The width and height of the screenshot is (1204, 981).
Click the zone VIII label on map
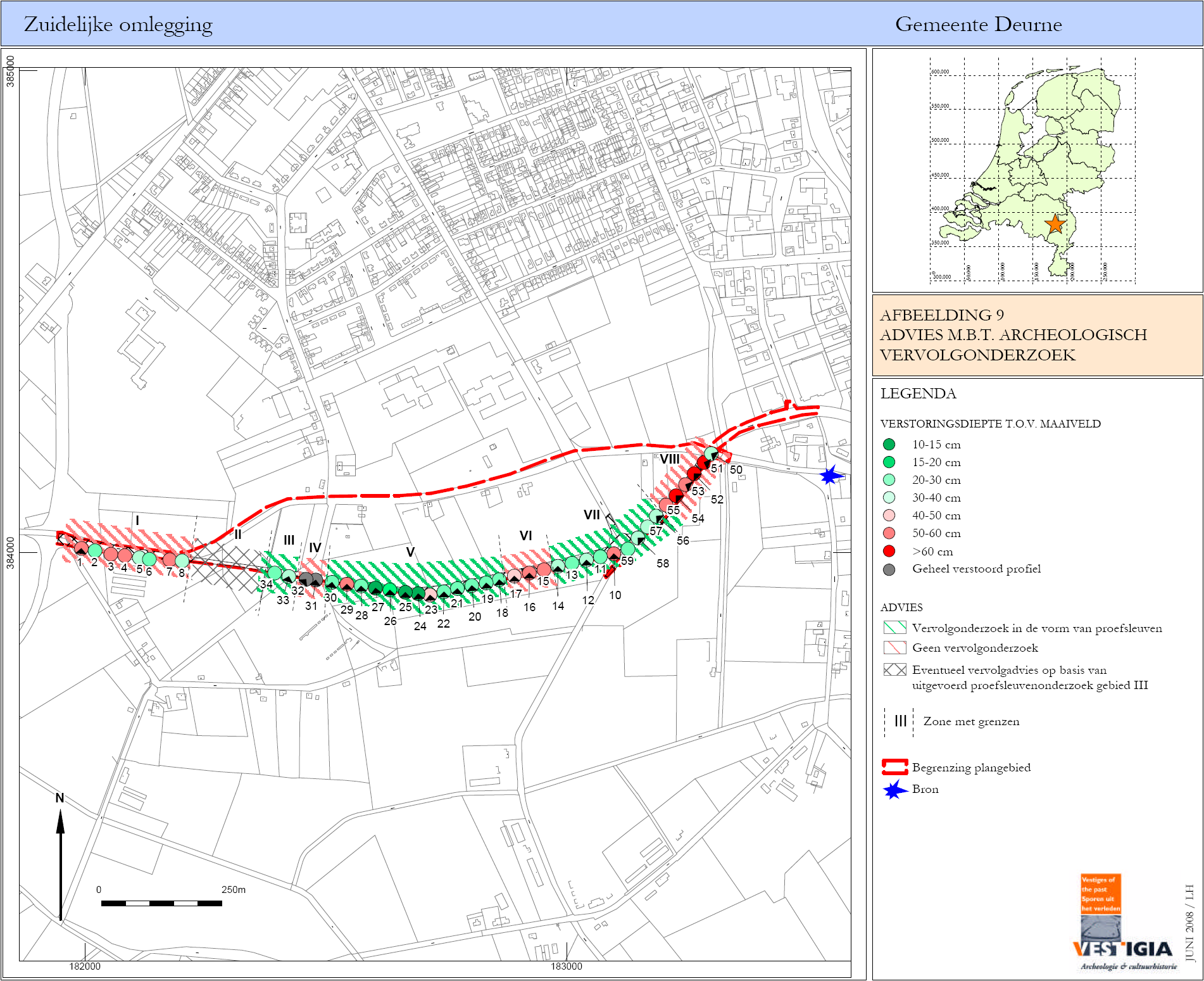point(670,459)
